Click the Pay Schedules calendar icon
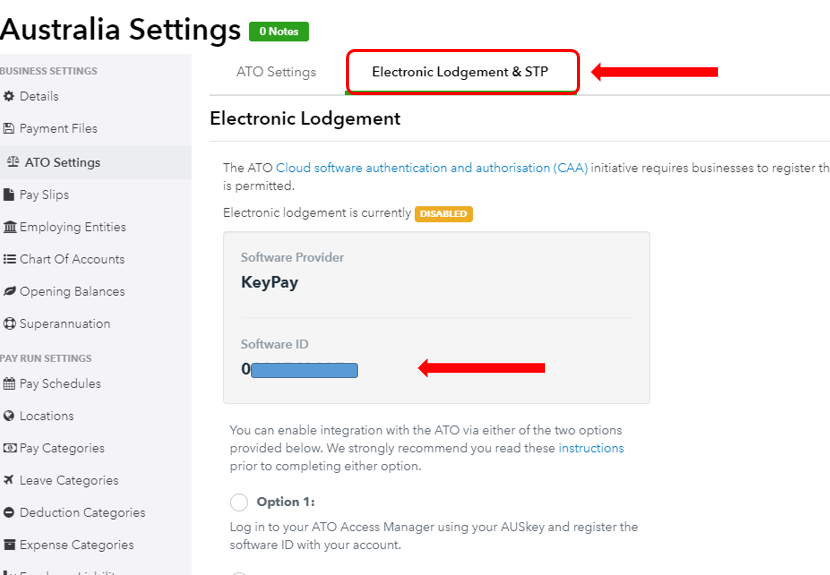This screenshot has height=575, width=830. point(10,384)
